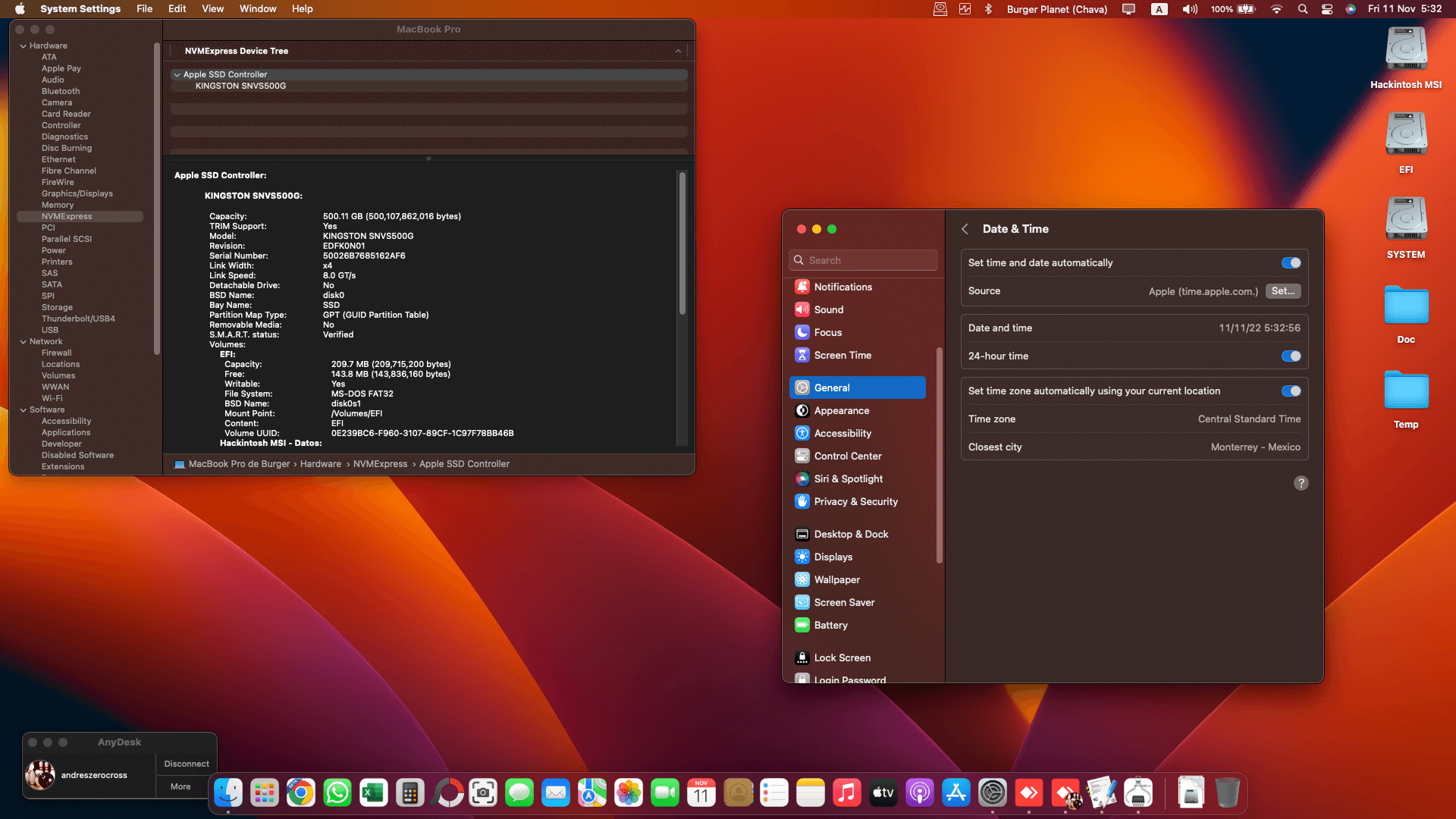Image resolution: width=1456 pixels, height=819 pixels.
Task: Open System Settings app menu
Action: tap(80, 9)
